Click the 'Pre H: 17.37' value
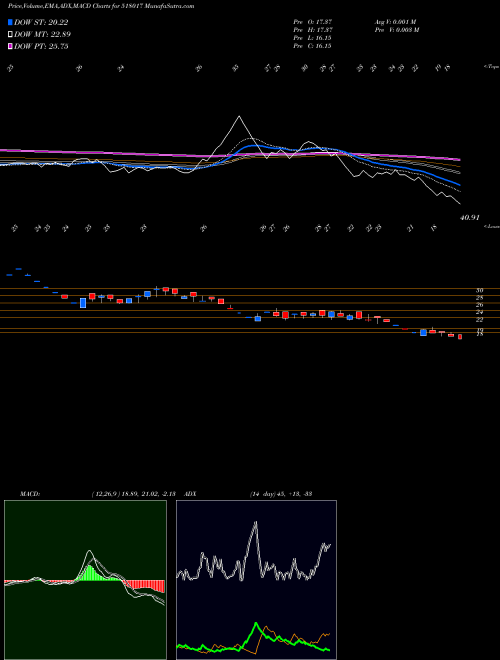 point(313,30)
